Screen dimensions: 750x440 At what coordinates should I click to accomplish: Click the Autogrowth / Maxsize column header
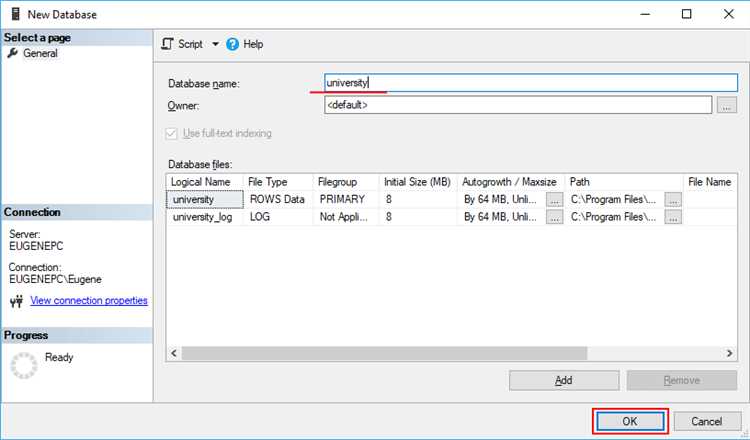pos(511,182)
